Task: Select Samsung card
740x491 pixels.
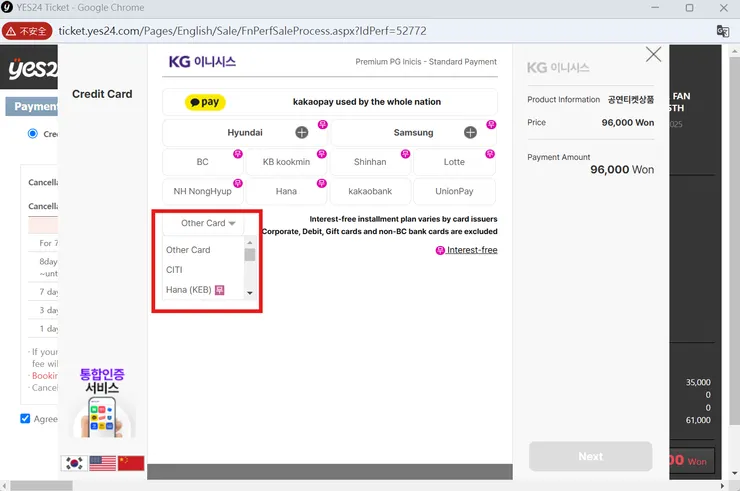Action: click(x=413, y=133)
